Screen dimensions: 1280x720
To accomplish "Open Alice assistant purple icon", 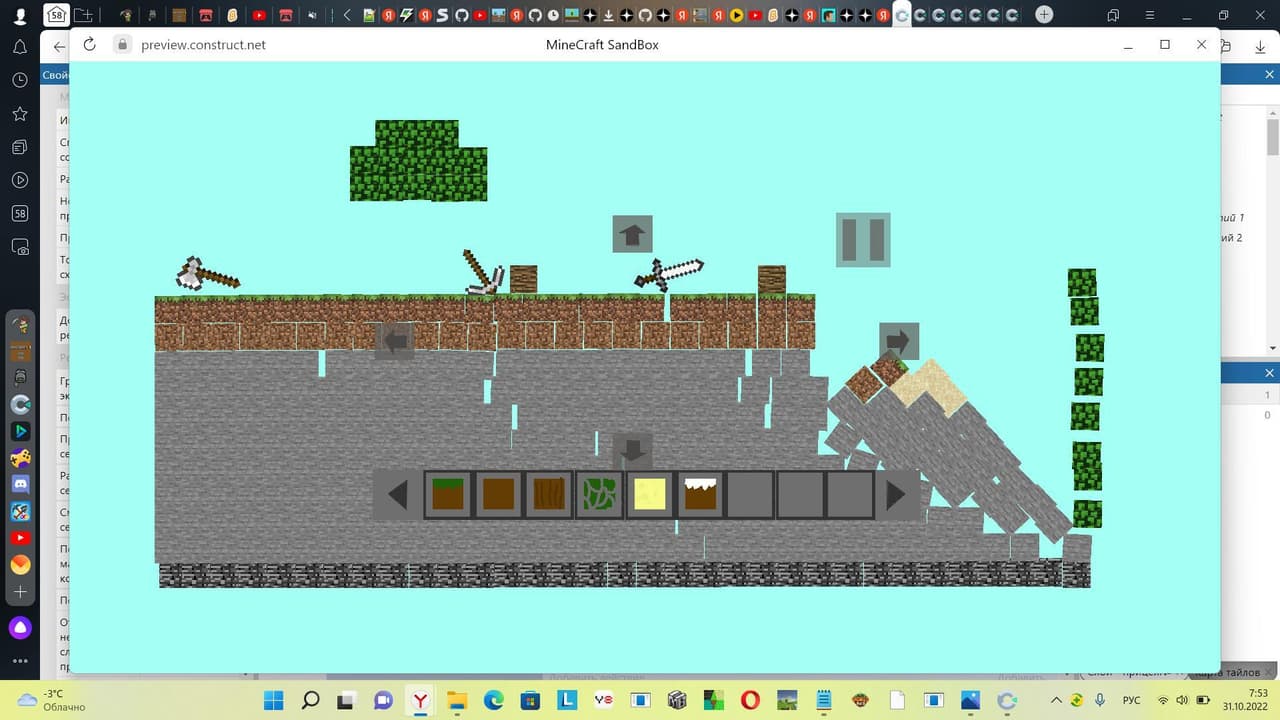I will [20, 628].
